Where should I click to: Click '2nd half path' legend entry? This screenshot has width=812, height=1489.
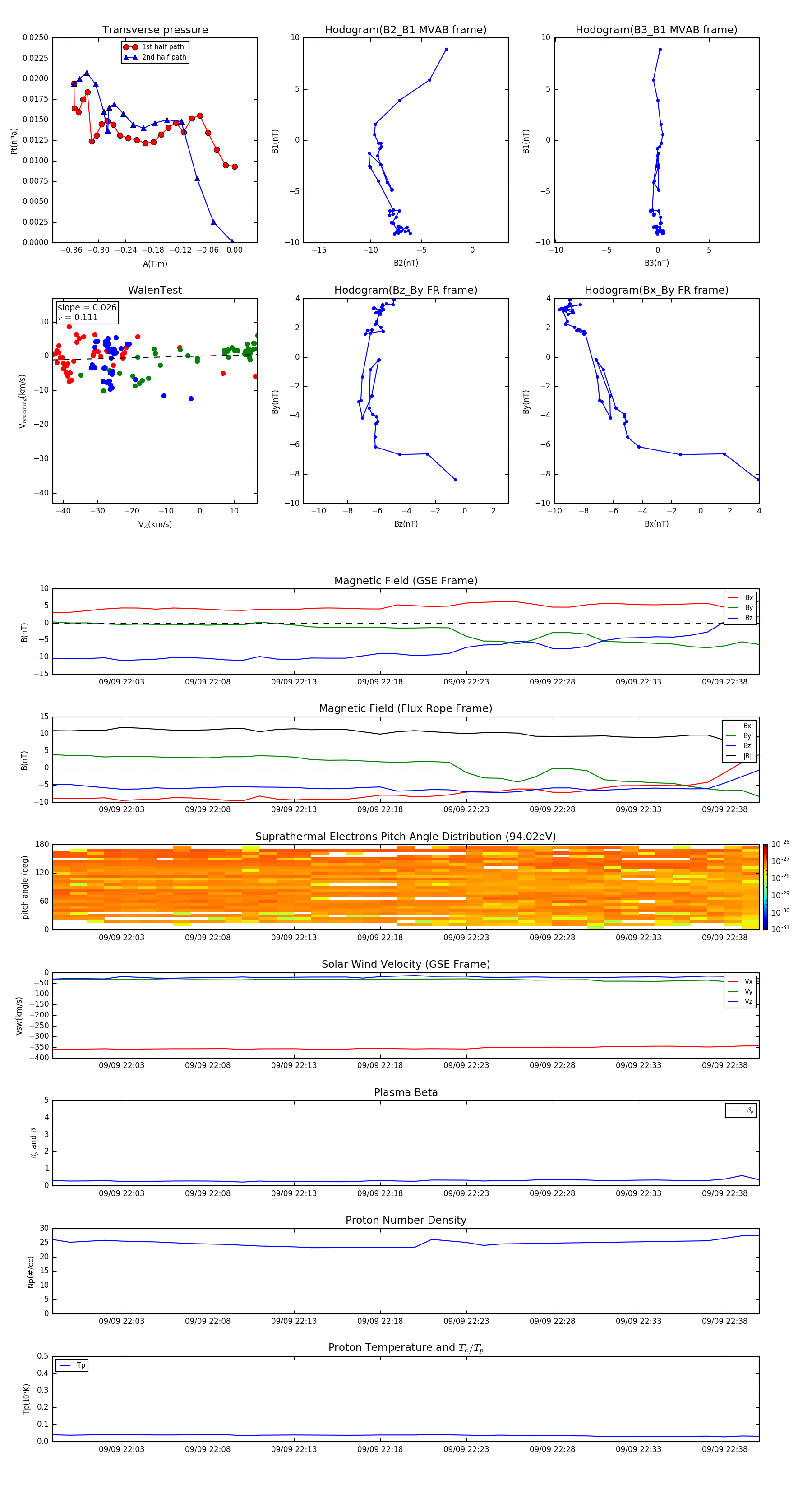(155, 57)
